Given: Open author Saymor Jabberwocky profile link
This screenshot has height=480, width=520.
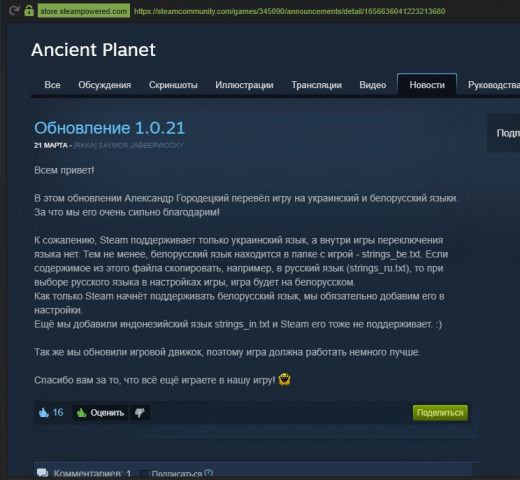Looking at the screenshot, I should (128, 145).
